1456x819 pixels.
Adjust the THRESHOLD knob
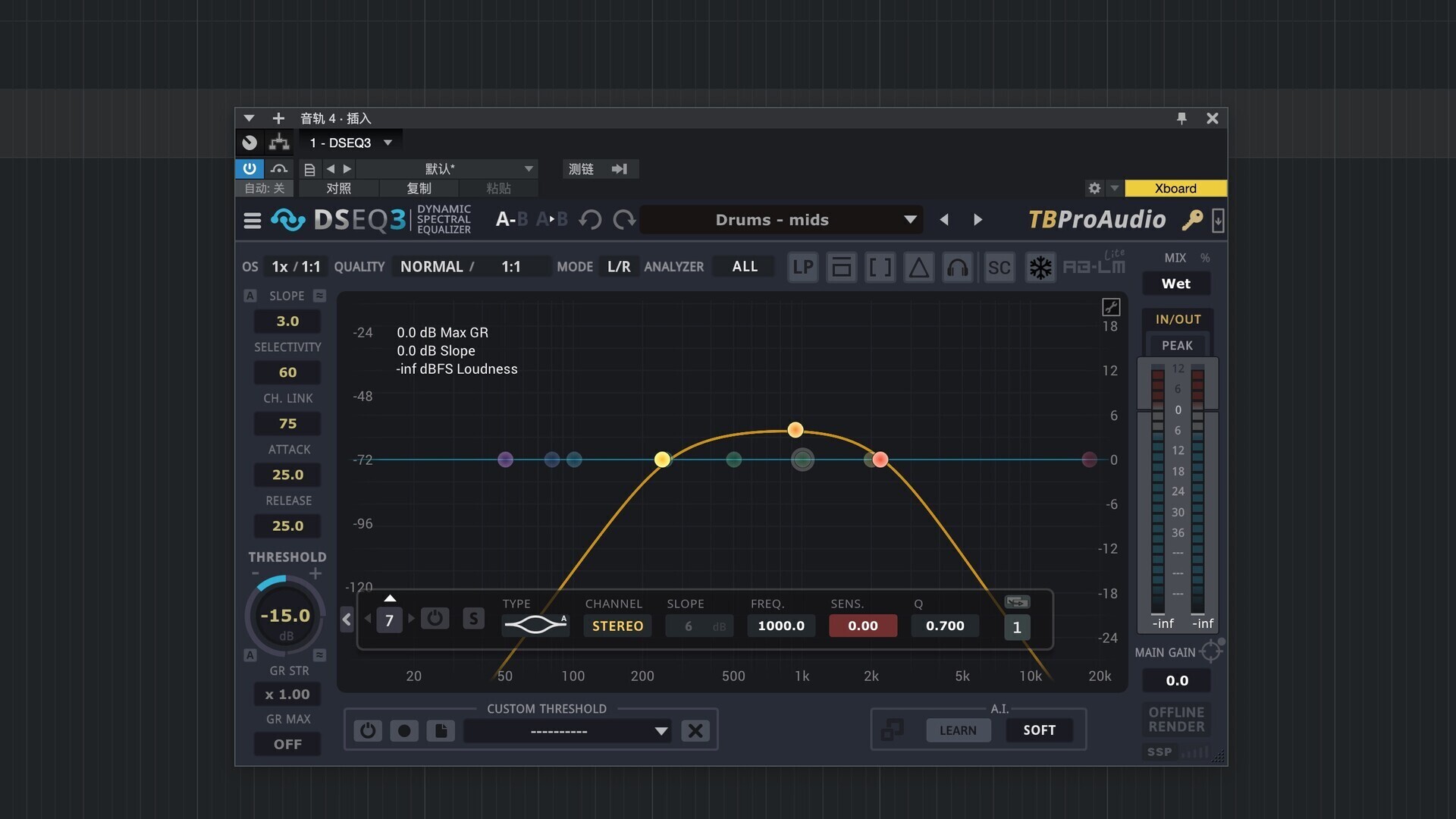tap(285, 617)
